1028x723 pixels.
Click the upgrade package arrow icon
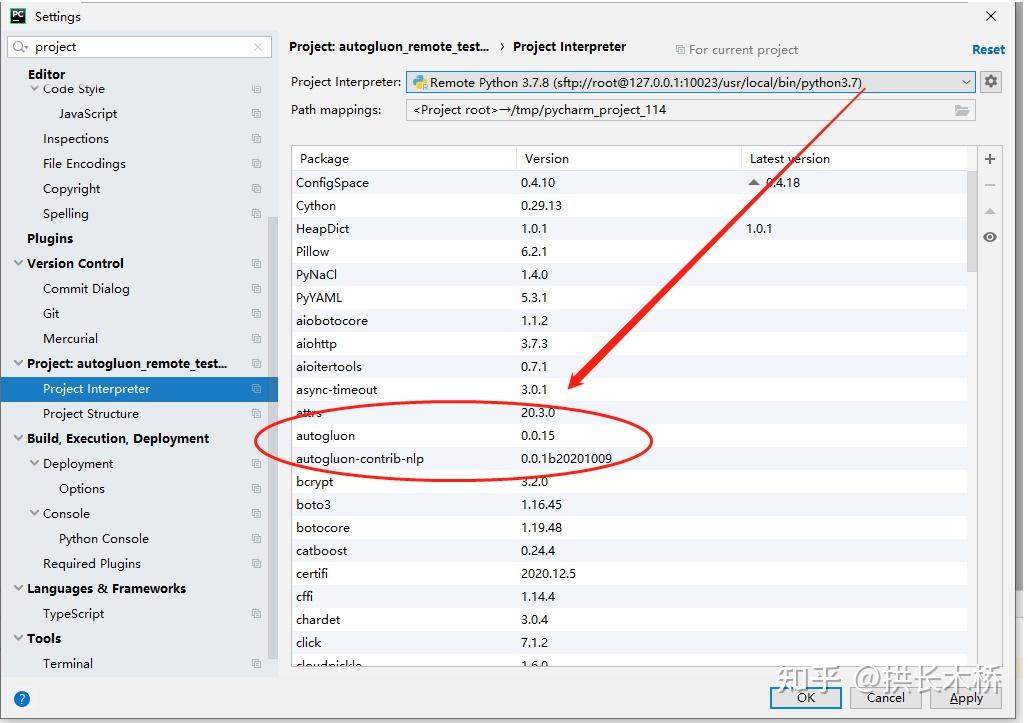coord(989,211)
